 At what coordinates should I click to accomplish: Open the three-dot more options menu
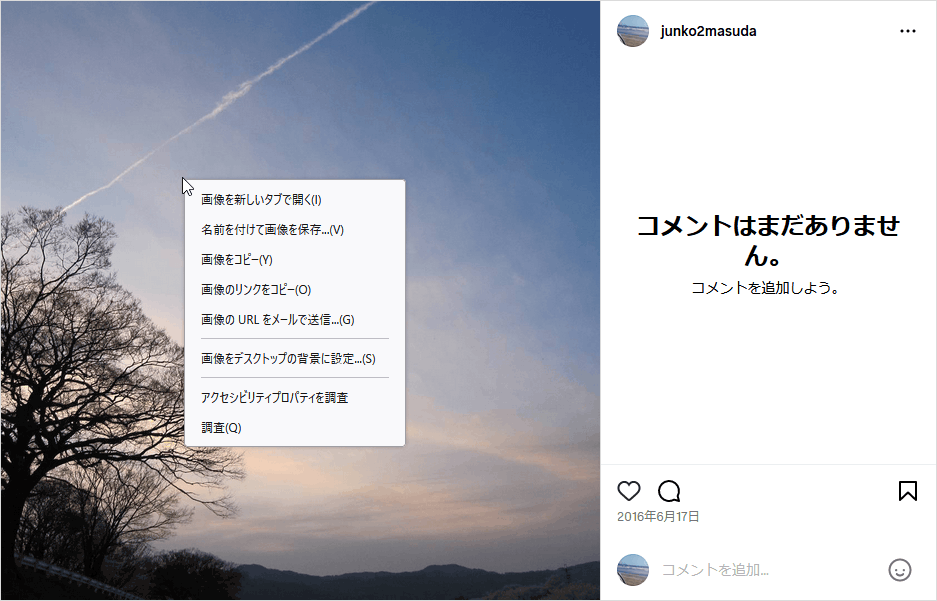(x=908, y=31)
